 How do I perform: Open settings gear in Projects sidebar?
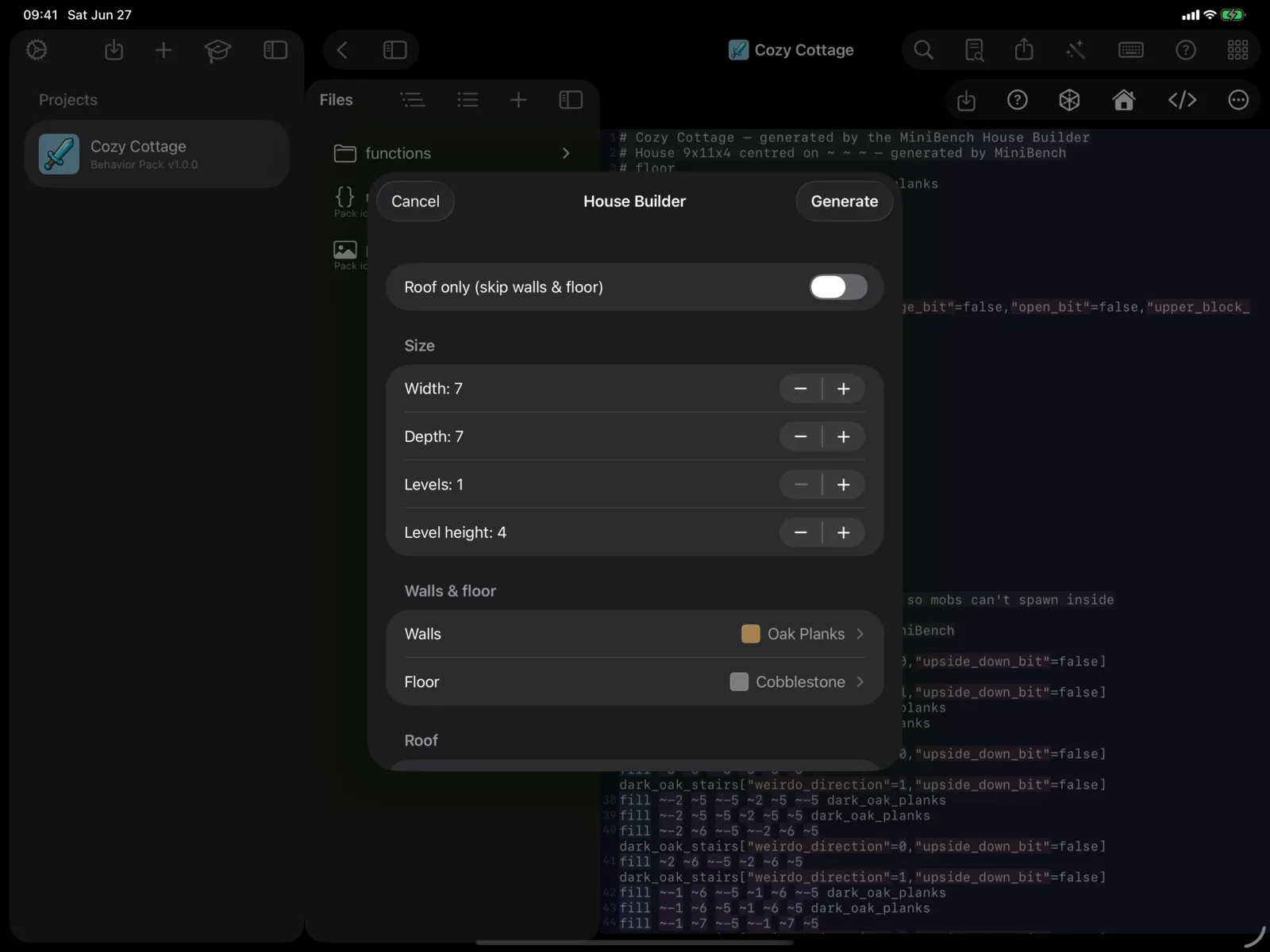click(37, 50)
